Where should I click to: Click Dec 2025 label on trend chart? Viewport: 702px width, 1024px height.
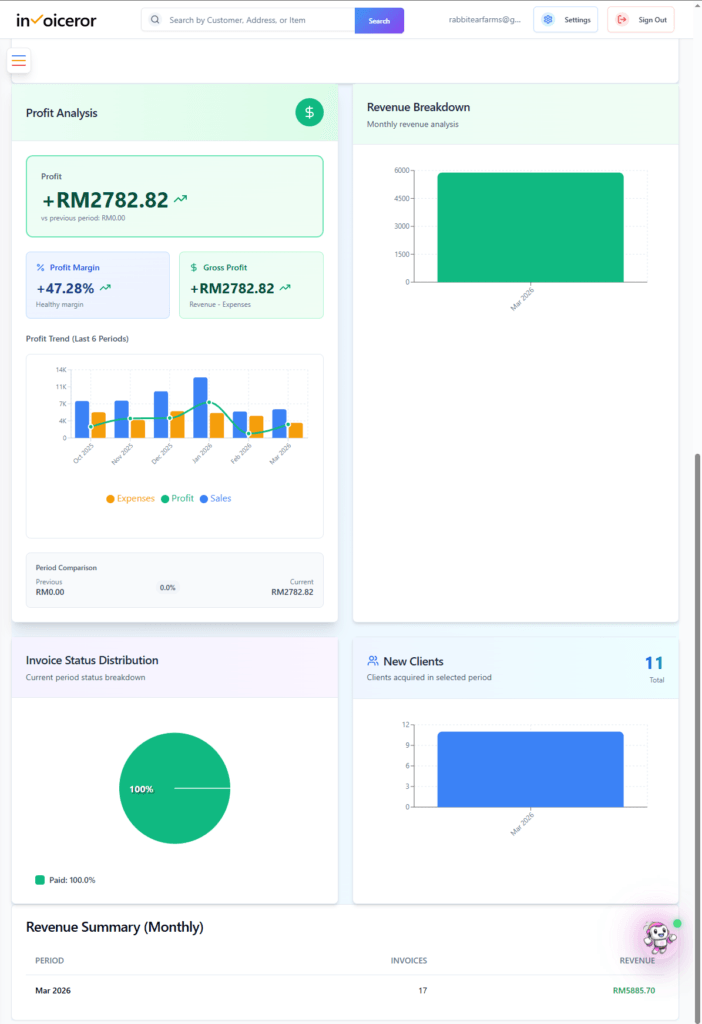pyautogui.click(x=162, y=453)
